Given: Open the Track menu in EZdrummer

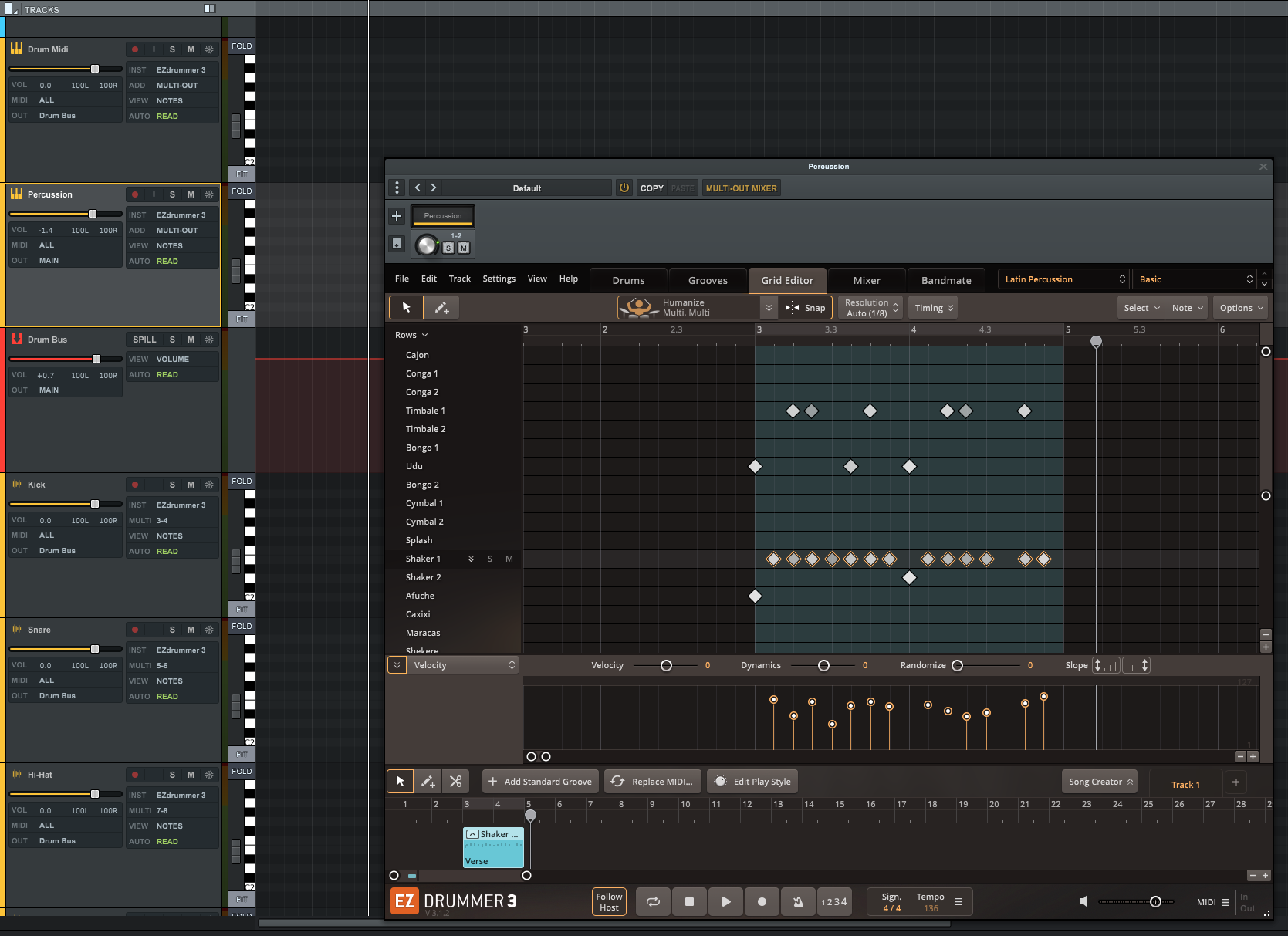Looking at the screenshot, I should [x=459, y=279].
